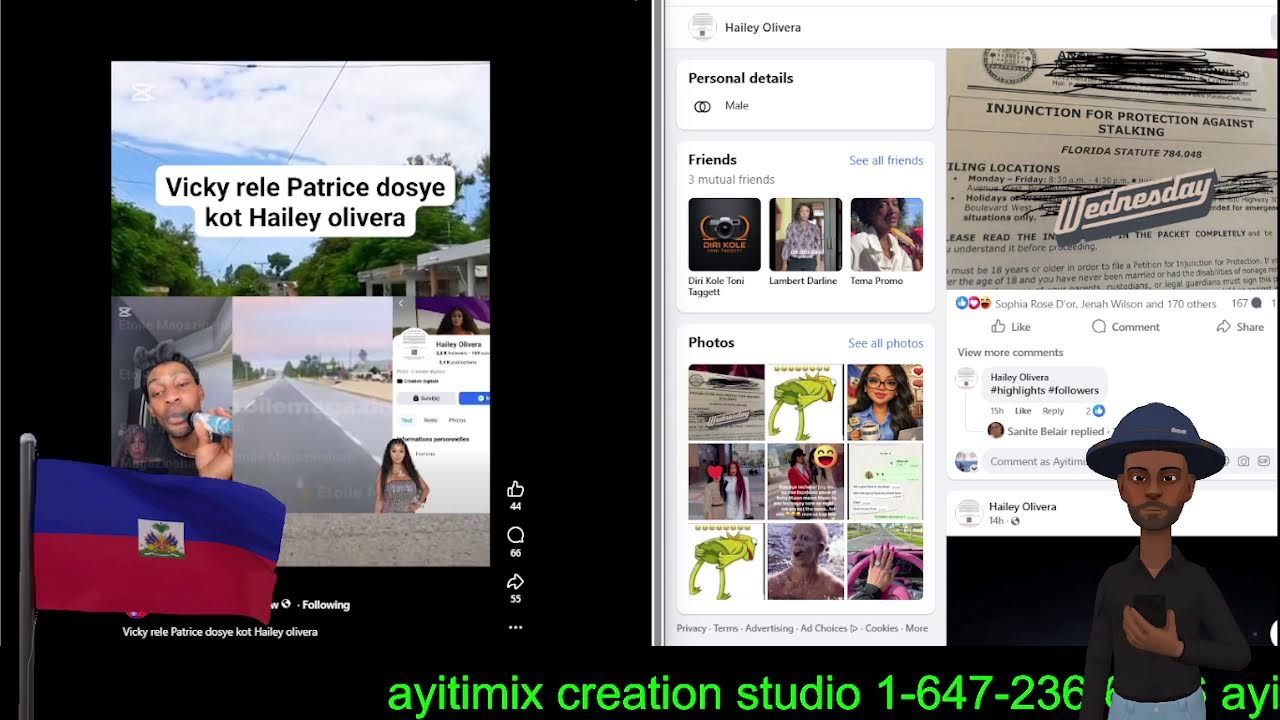Click the #highlights hashtag in comment
1280x720 pixels.
pos(1016,390)
